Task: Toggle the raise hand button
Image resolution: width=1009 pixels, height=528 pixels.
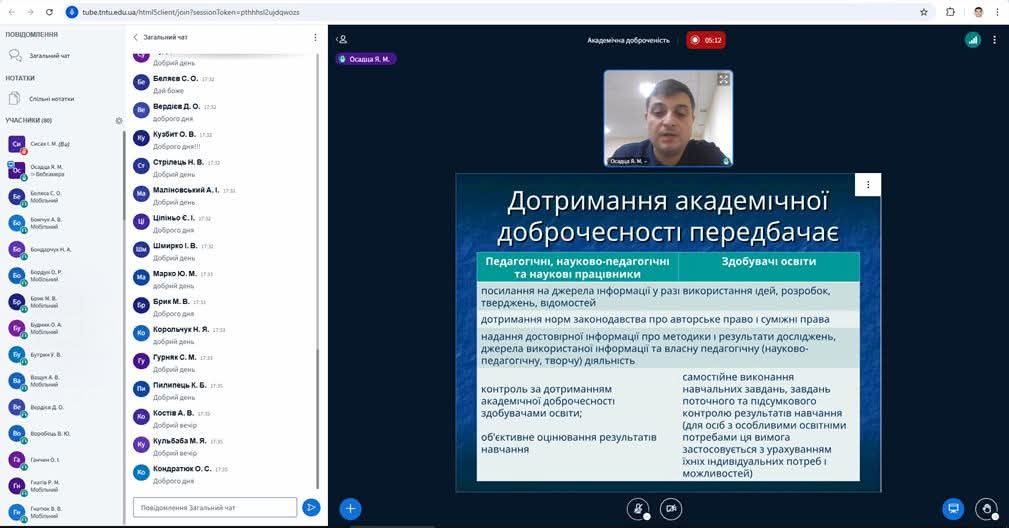Action: coord(986,508)
